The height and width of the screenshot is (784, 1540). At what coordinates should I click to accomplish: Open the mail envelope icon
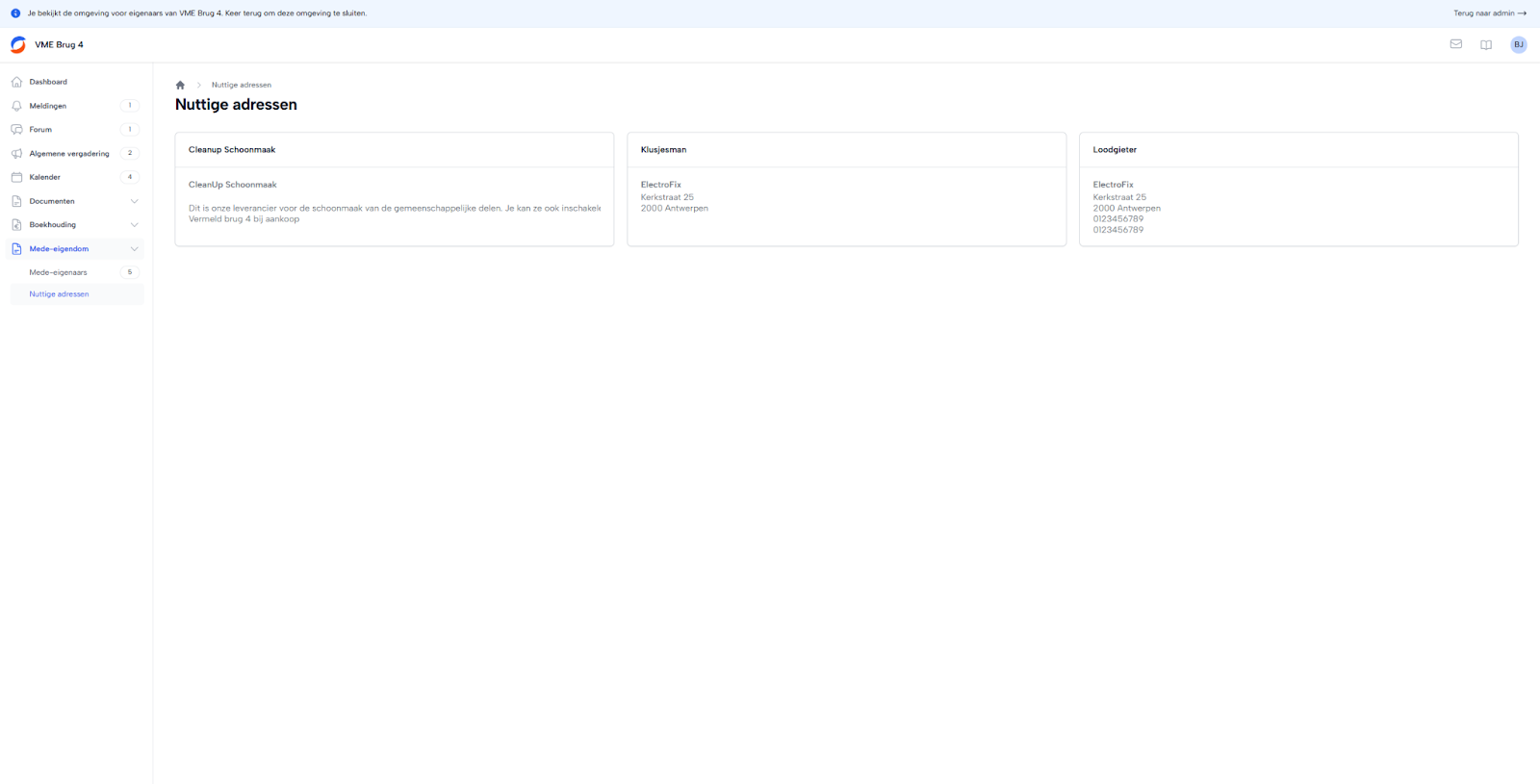click(x=1455, y=44)
